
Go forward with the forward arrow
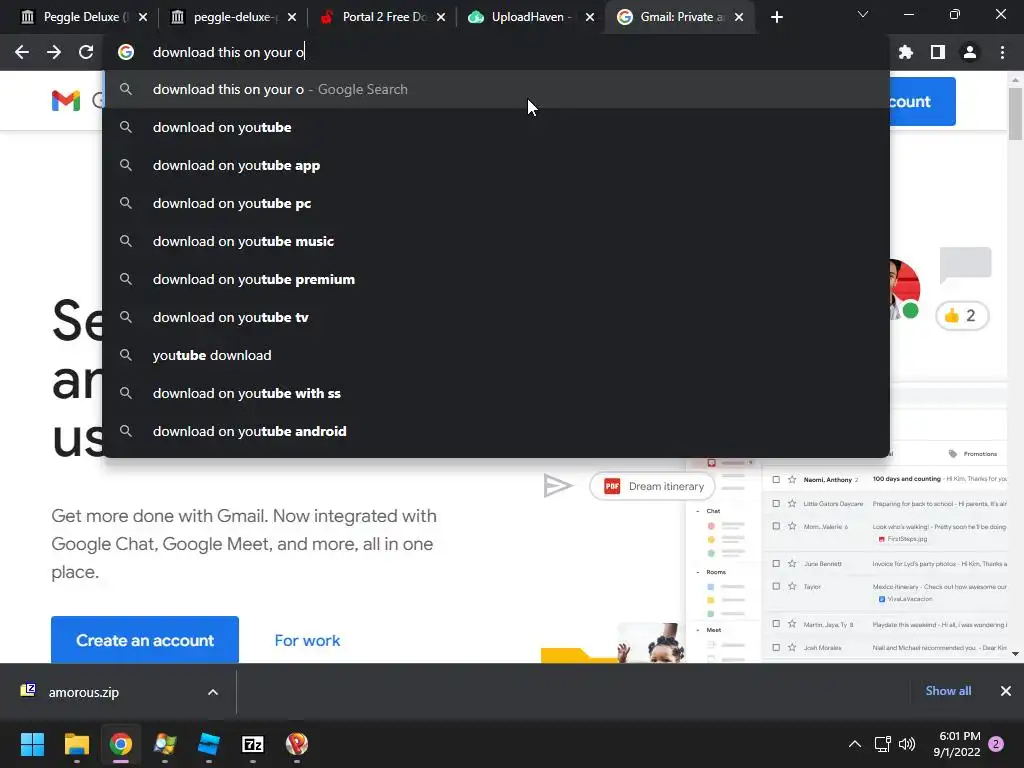54,52
